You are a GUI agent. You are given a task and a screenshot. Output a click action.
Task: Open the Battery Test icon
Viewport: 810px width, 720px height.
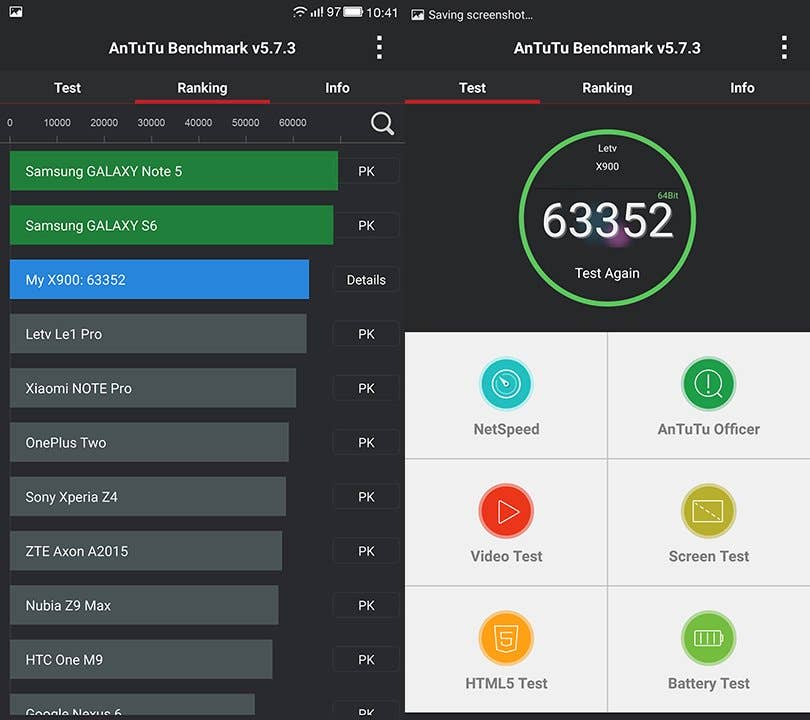(708, 638)
